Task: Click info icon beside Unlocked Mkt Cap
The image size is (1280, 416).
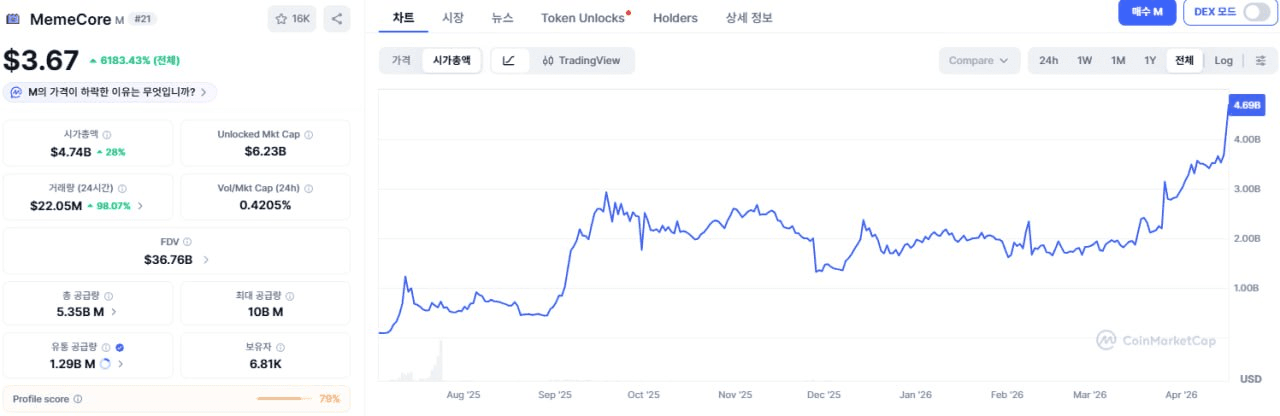Action: pos(308,134)
